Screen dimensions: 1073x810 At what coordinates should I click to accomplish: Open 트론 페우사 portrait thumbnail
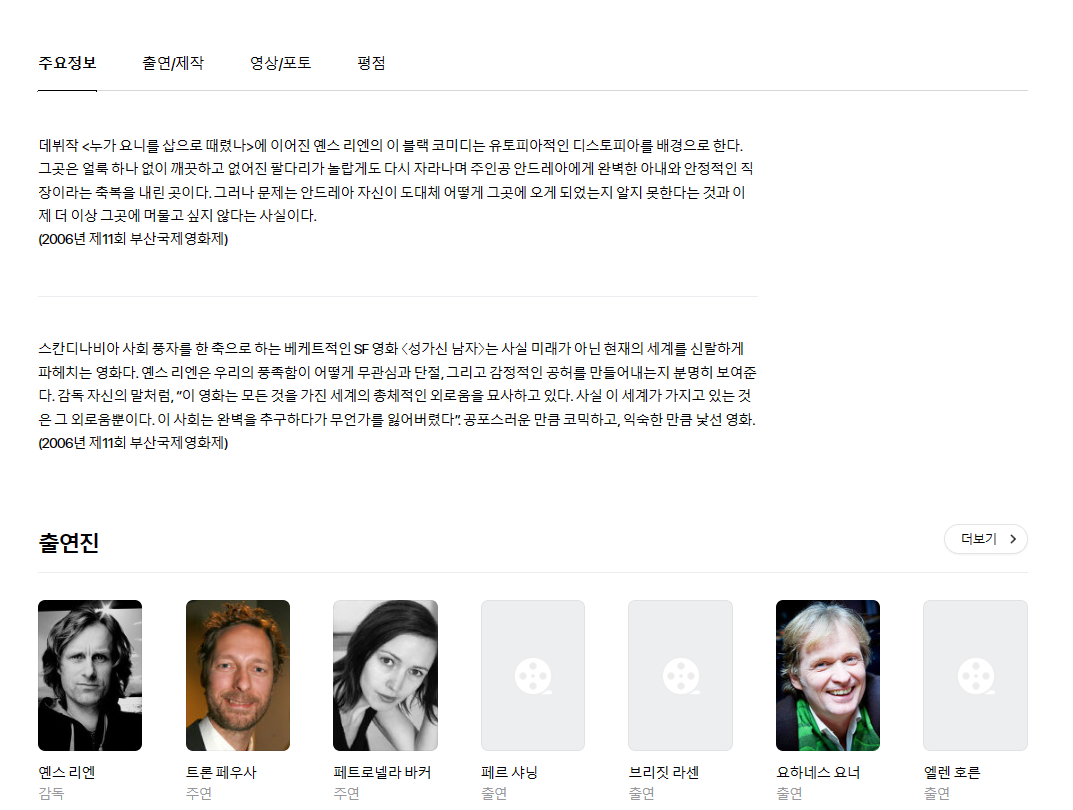[x=237, y=675]
